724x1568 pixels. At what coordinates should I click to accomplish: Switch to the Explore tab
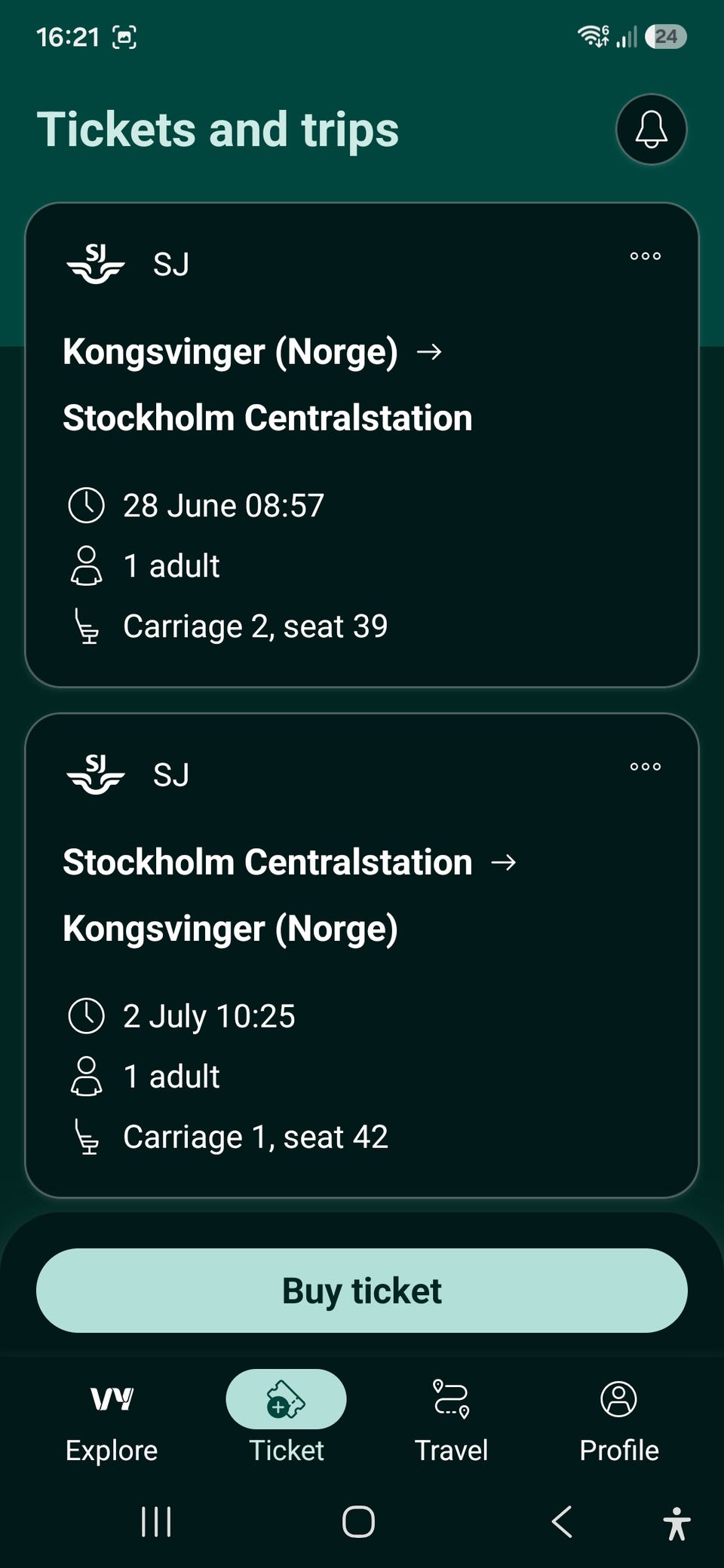click(112, 1422)
